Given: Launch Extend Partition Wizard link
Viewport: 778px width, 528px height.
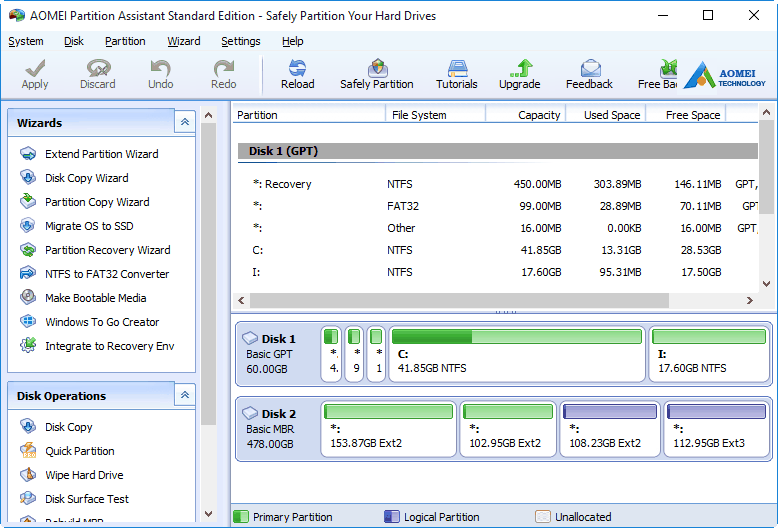Looking at the screenshot, I should [102, 154].
